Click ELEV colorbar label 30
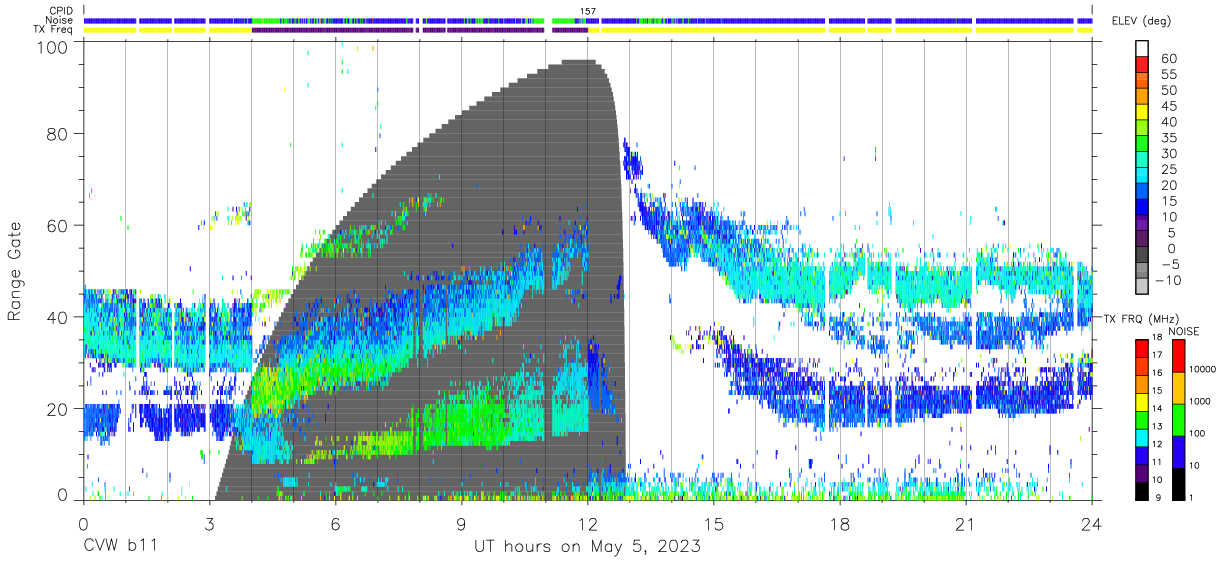Image resolution: width=1228 pixels, height=567 pixels. [1169, 154]
